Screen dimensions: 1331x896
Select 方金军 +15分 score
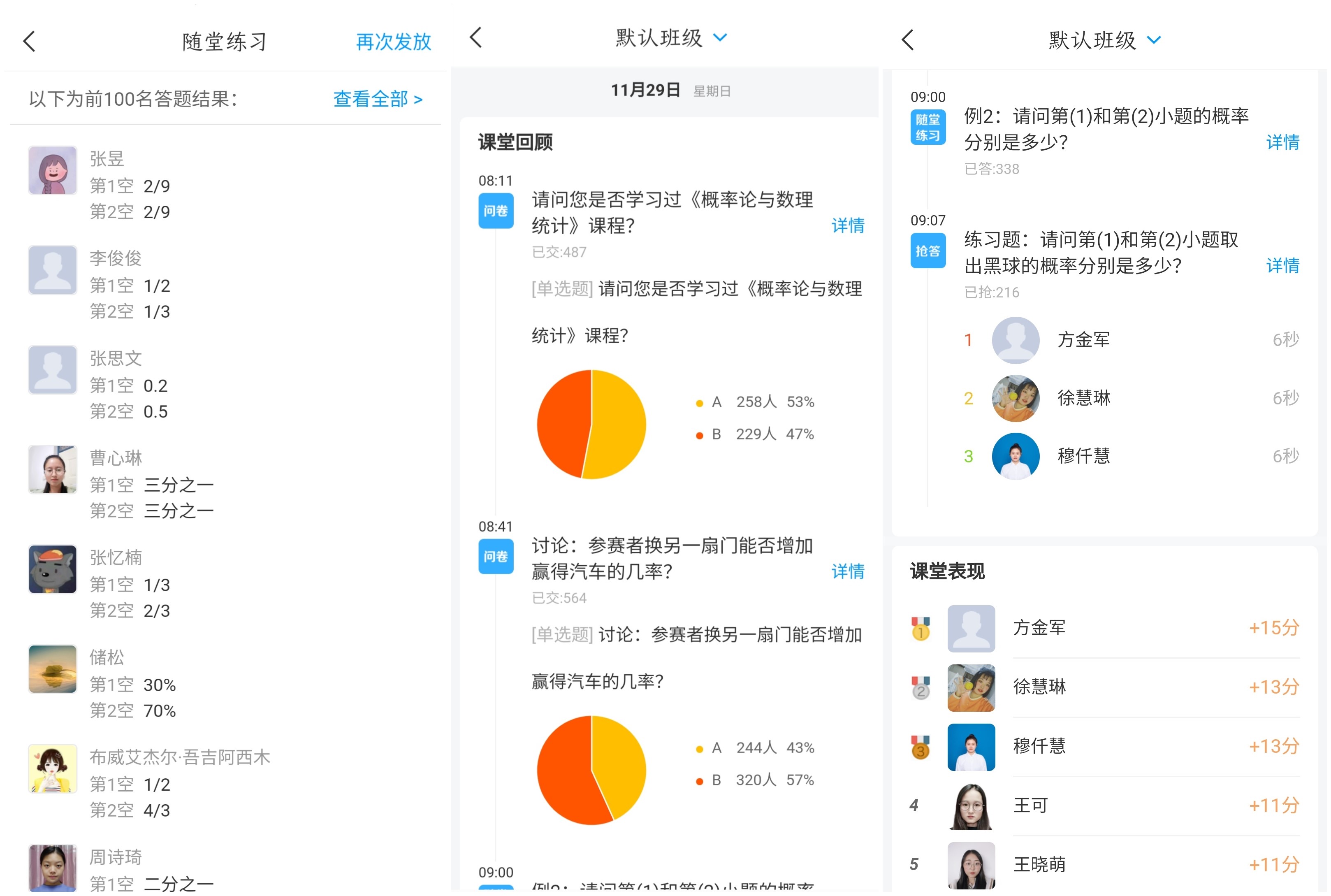point(1275,628)
